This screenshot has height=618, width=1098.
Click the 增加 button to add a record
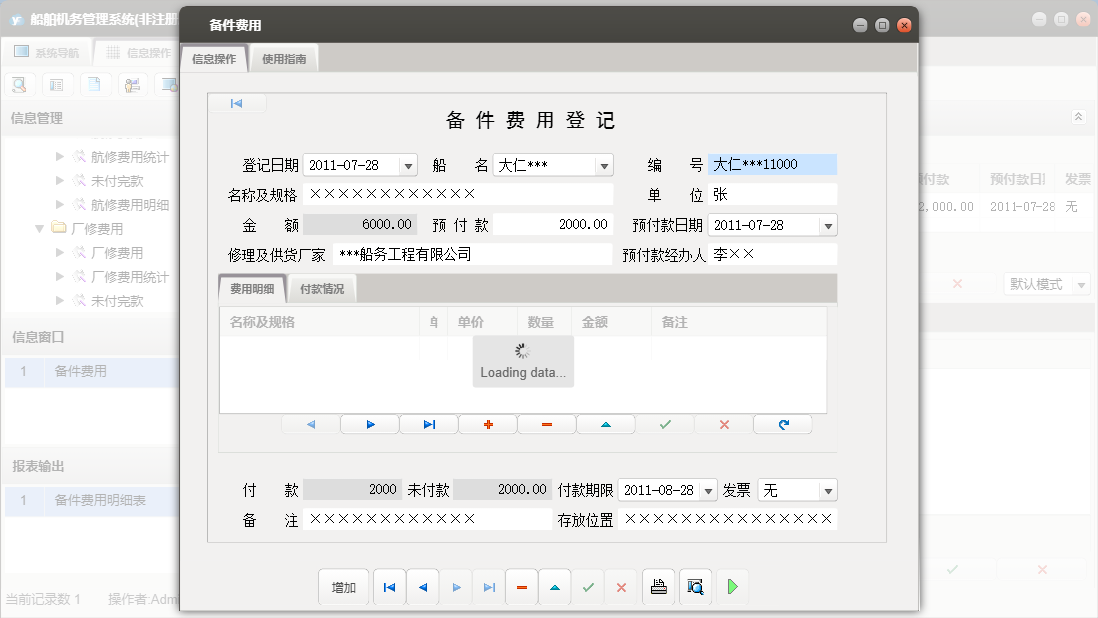(343, 587)
